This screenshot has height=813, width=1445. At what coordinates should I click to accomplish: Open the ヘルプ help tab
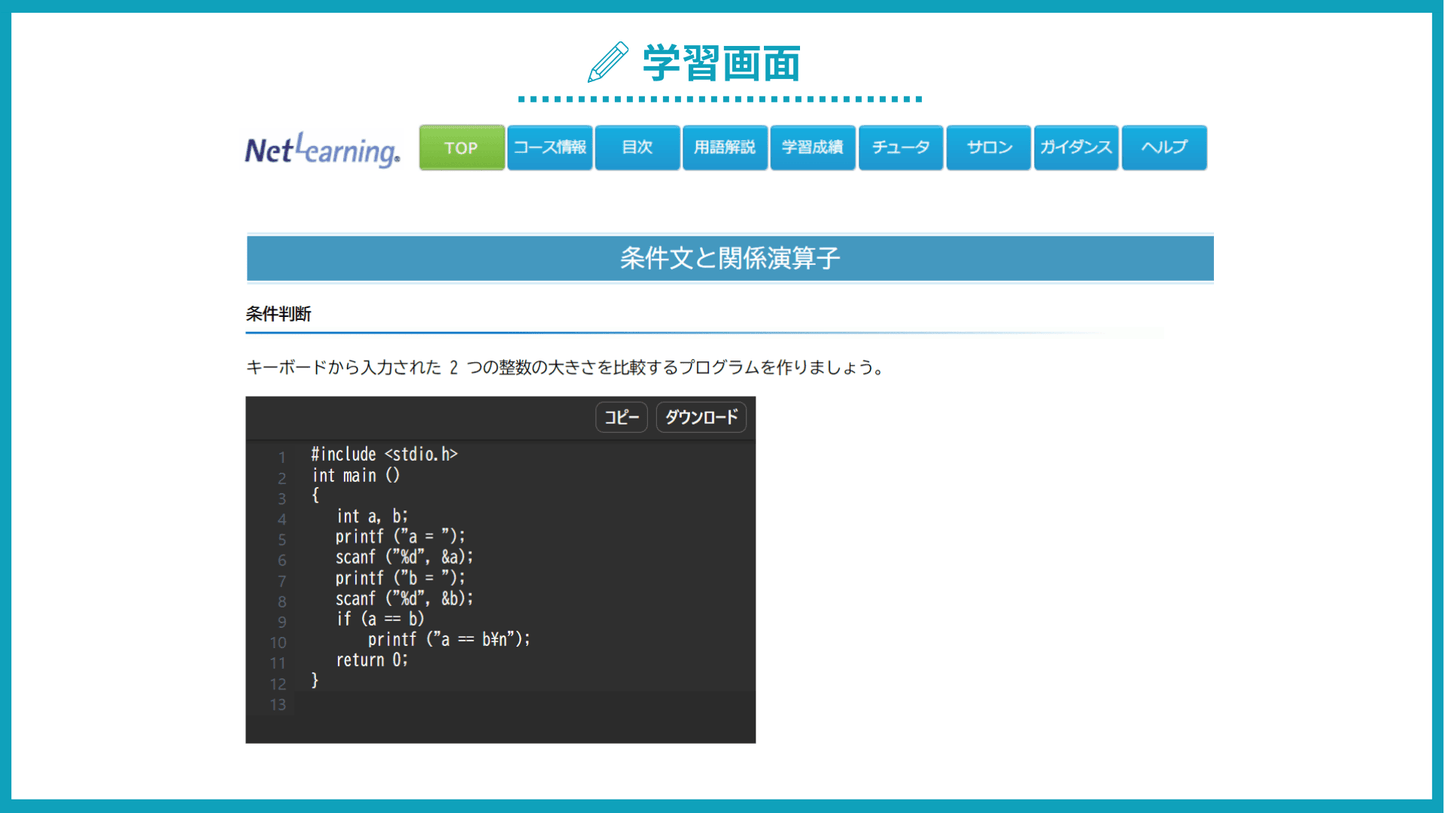pos(1164,148)
